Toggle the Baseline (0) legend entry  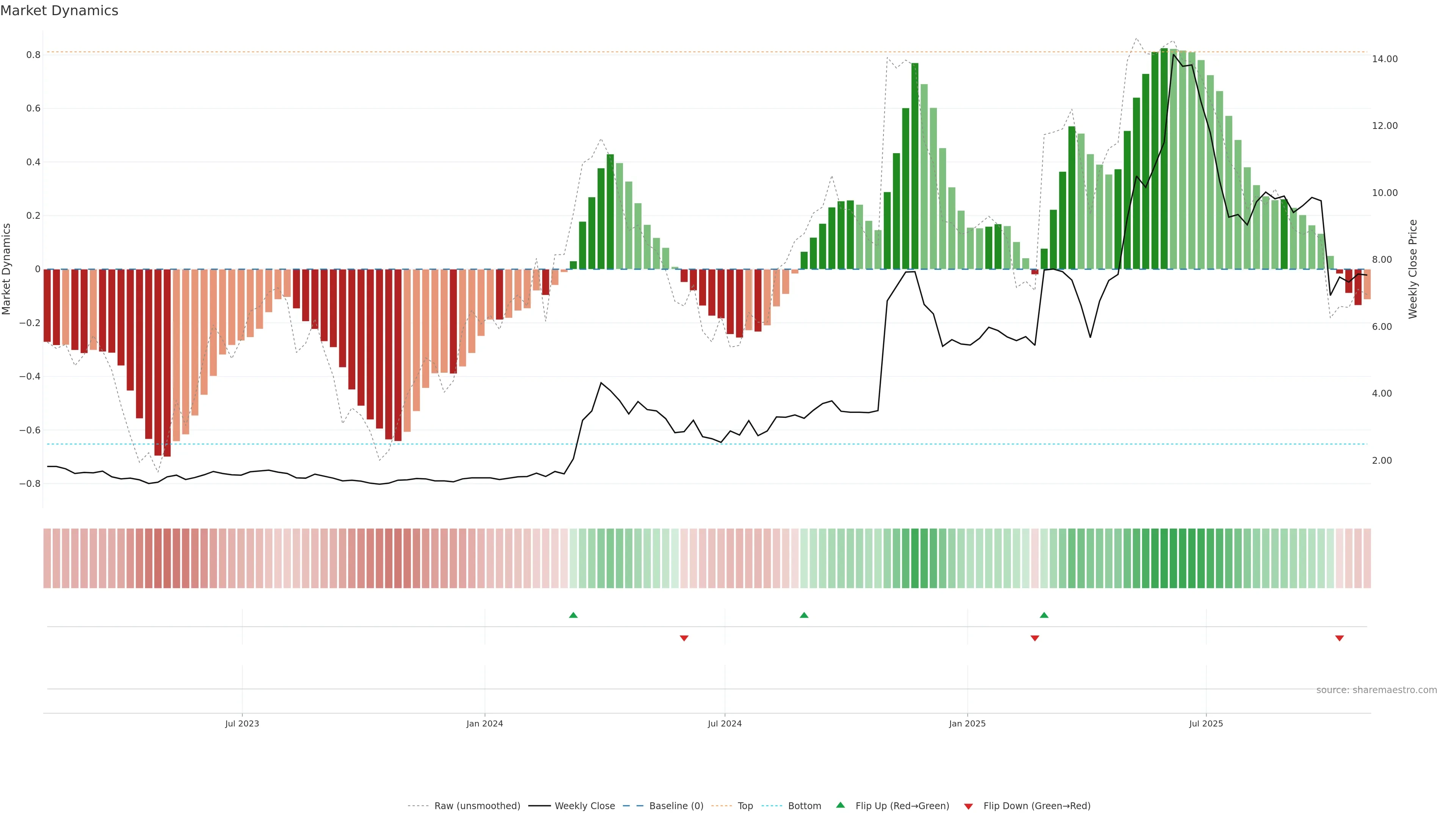click(676, 806)
